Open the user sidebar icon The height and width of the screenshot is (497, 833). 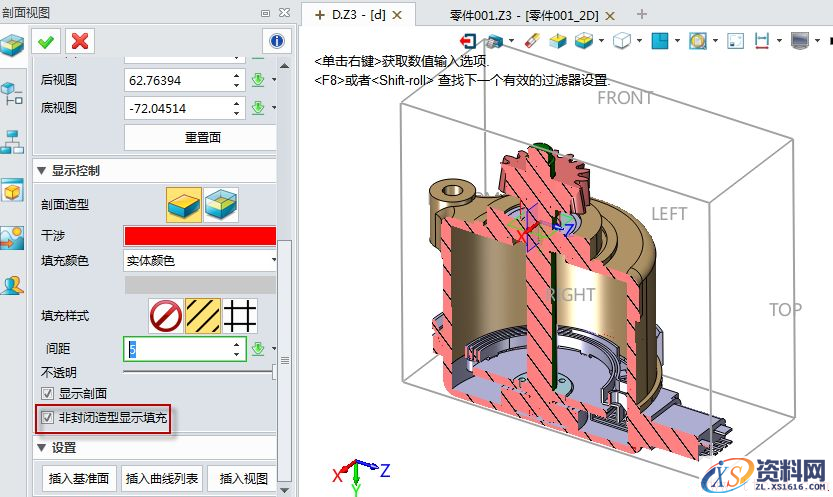pos(12,285)
